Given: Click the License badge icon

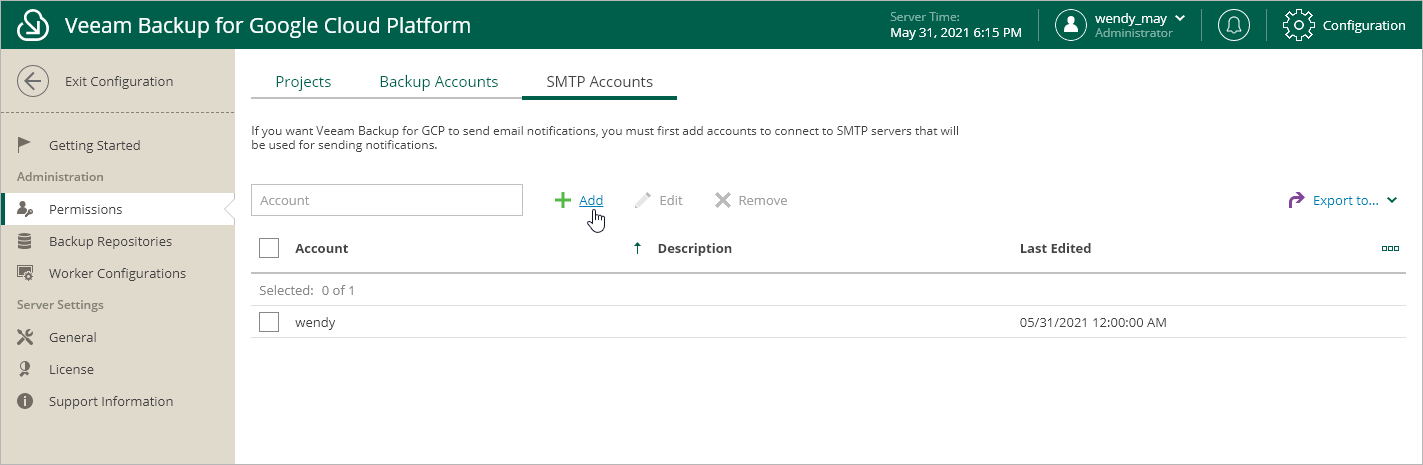Looking at the screenshot, I should tap(25, 369).
